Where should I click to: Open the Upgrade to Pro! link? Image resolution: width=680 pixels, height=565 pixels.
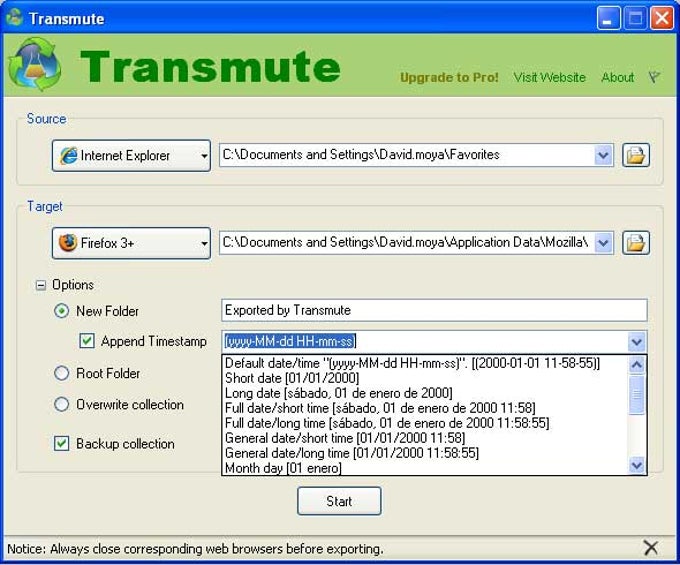coord(449,78)
